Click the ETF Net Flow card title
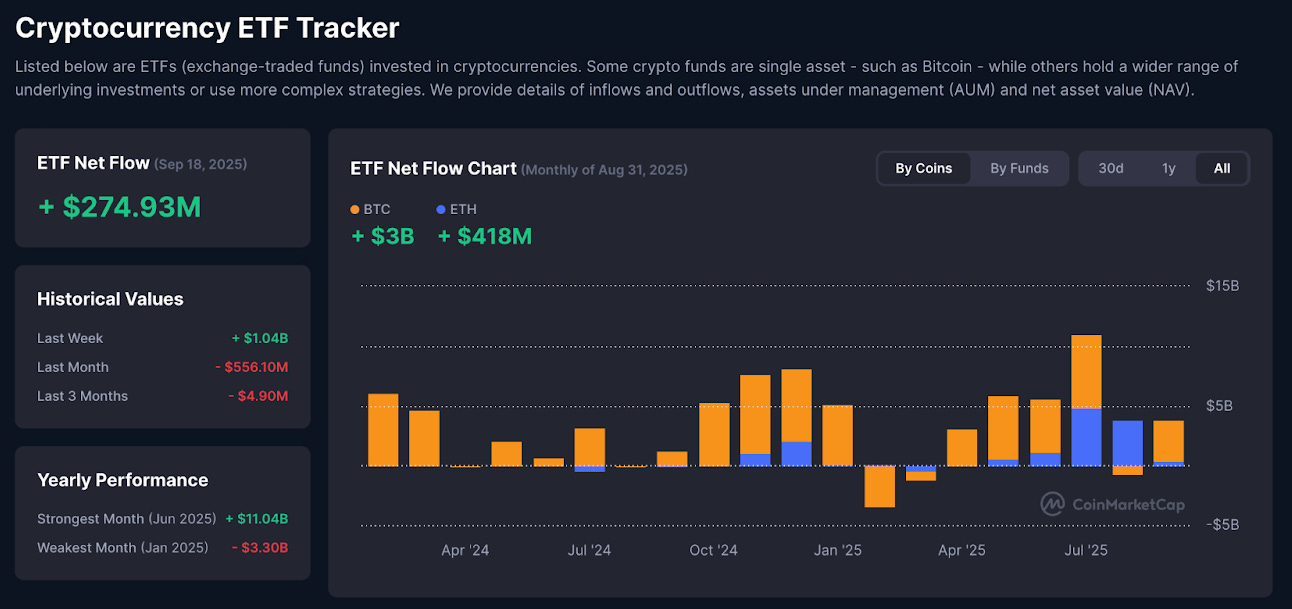Screen dimensions: 1292x609 (x=93, y=163)
